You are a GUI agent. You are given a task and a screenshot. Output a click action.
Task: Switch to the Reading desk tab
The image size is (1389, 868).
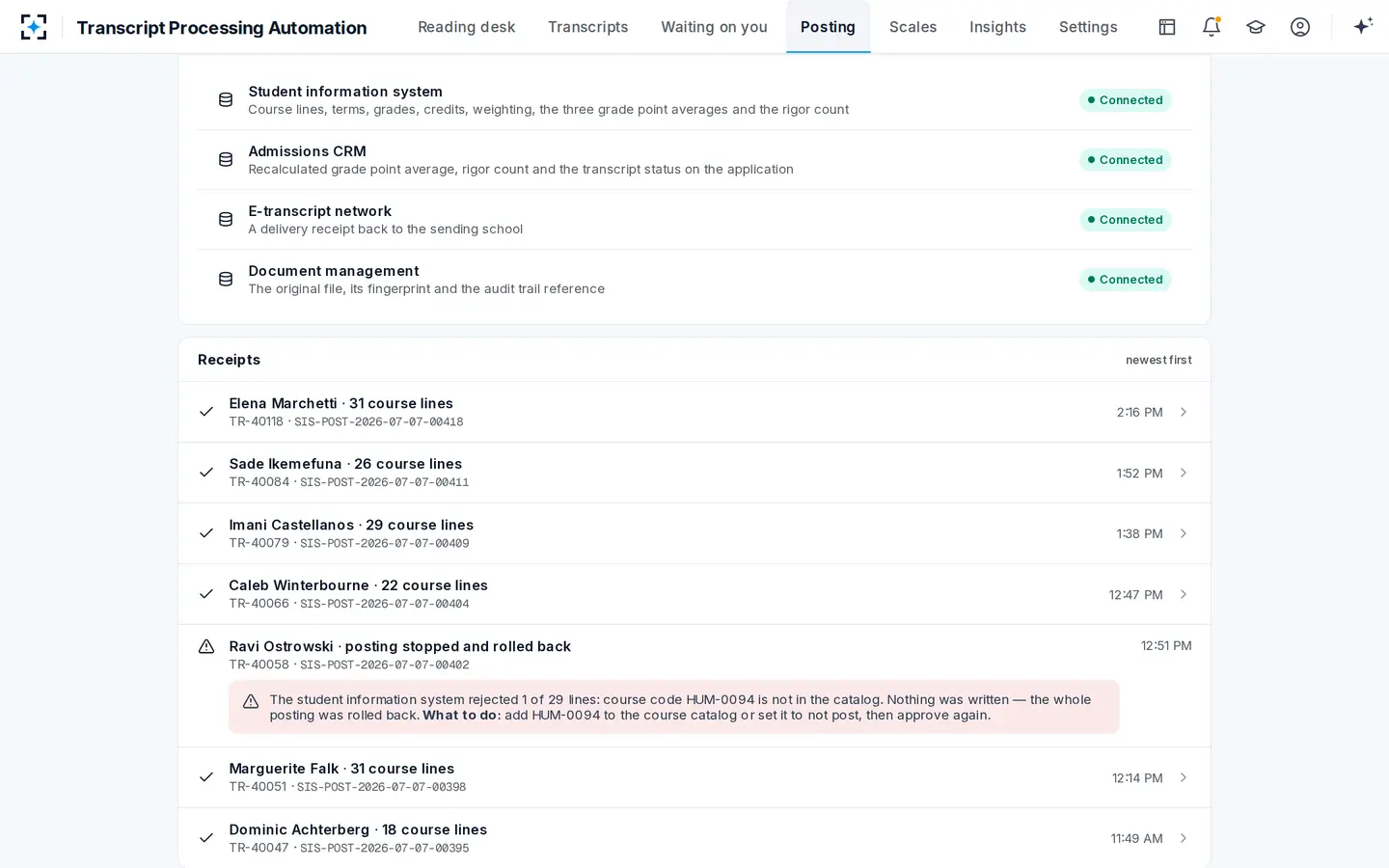(467, 27)
